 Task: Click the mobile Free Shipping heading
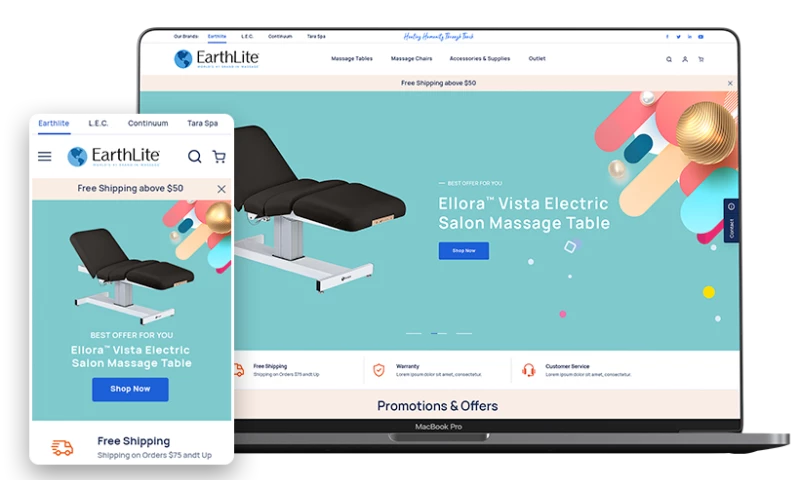point(134,441)
